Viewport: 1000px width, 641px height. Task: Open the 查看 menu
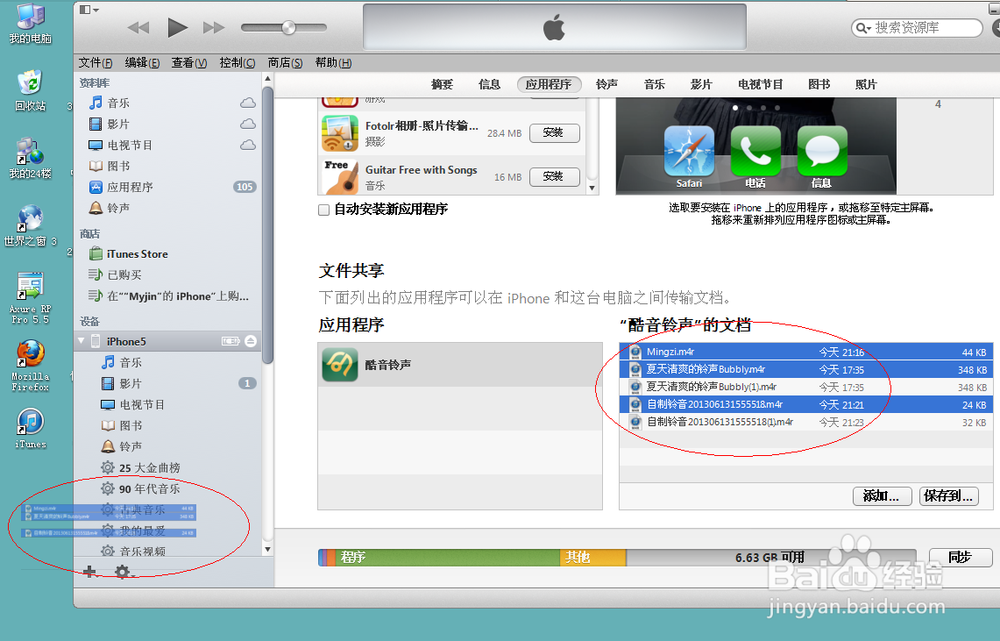189,63
